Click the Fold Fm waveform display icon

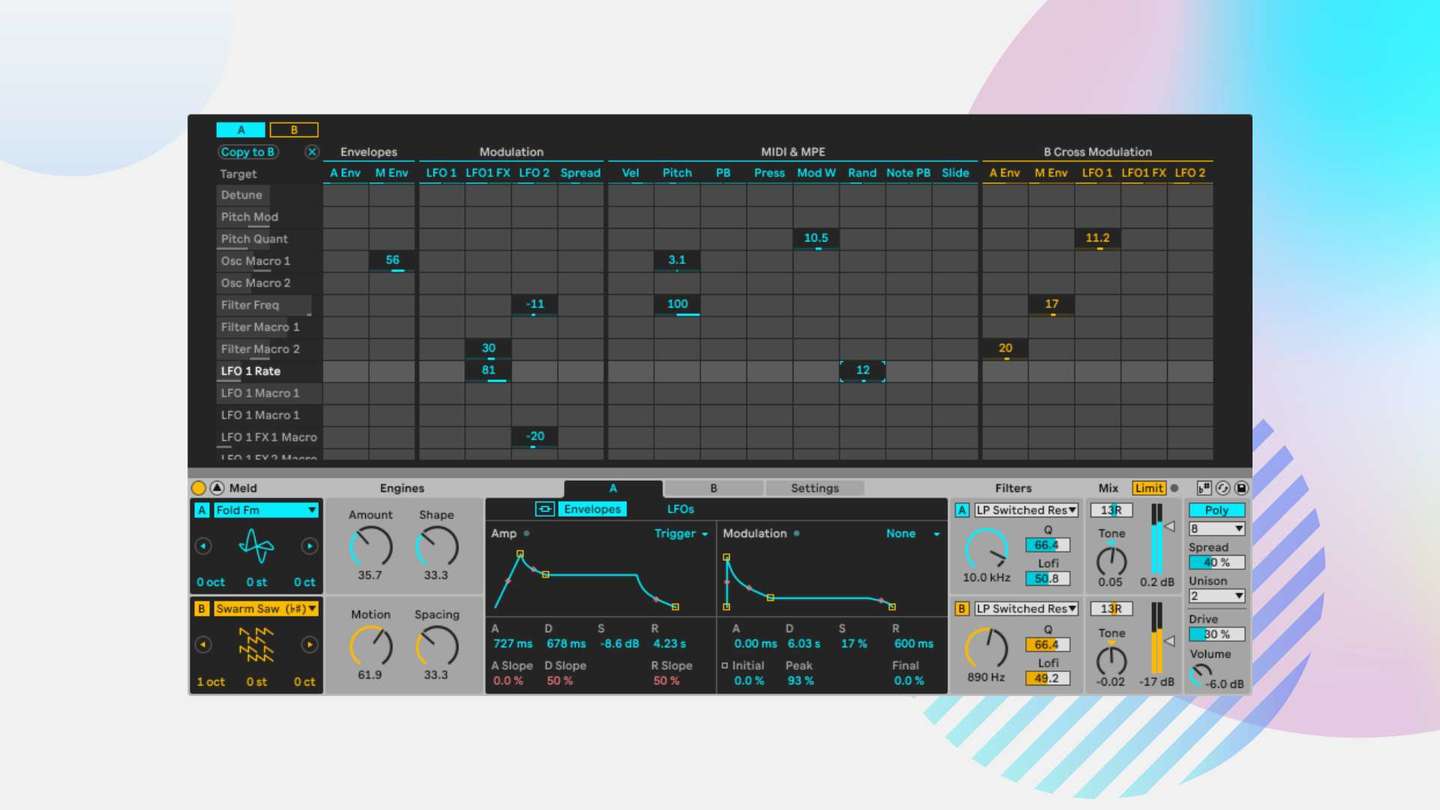click(256, 546)
